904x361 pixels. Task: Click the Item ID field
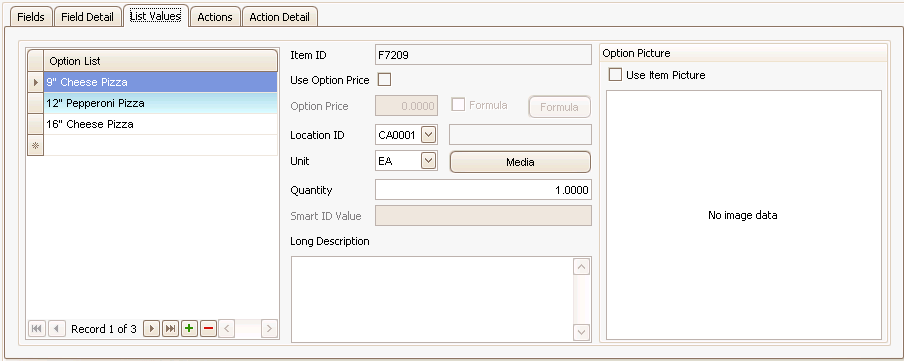pyautogui.click(x=483, y=55)
